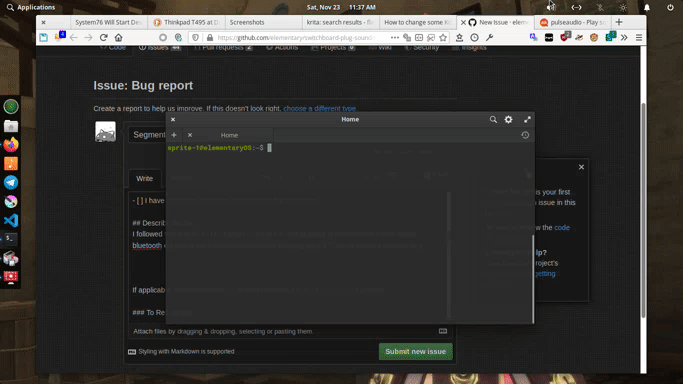Switch to System76 Will Start tab
Image resolution: width=683 pixels, height=384 pixels.
108,22
